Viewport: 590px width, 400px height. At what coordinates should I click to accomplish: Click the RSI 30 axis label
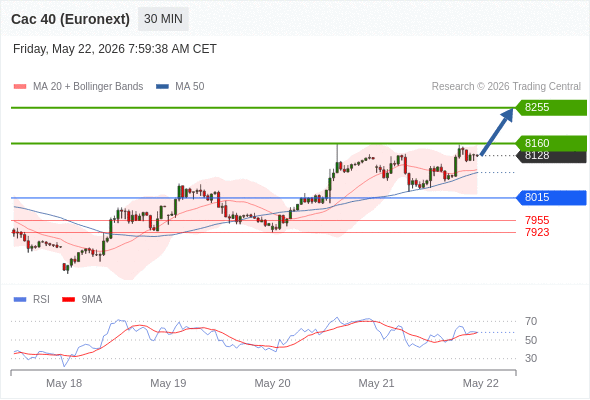point(531,358)
